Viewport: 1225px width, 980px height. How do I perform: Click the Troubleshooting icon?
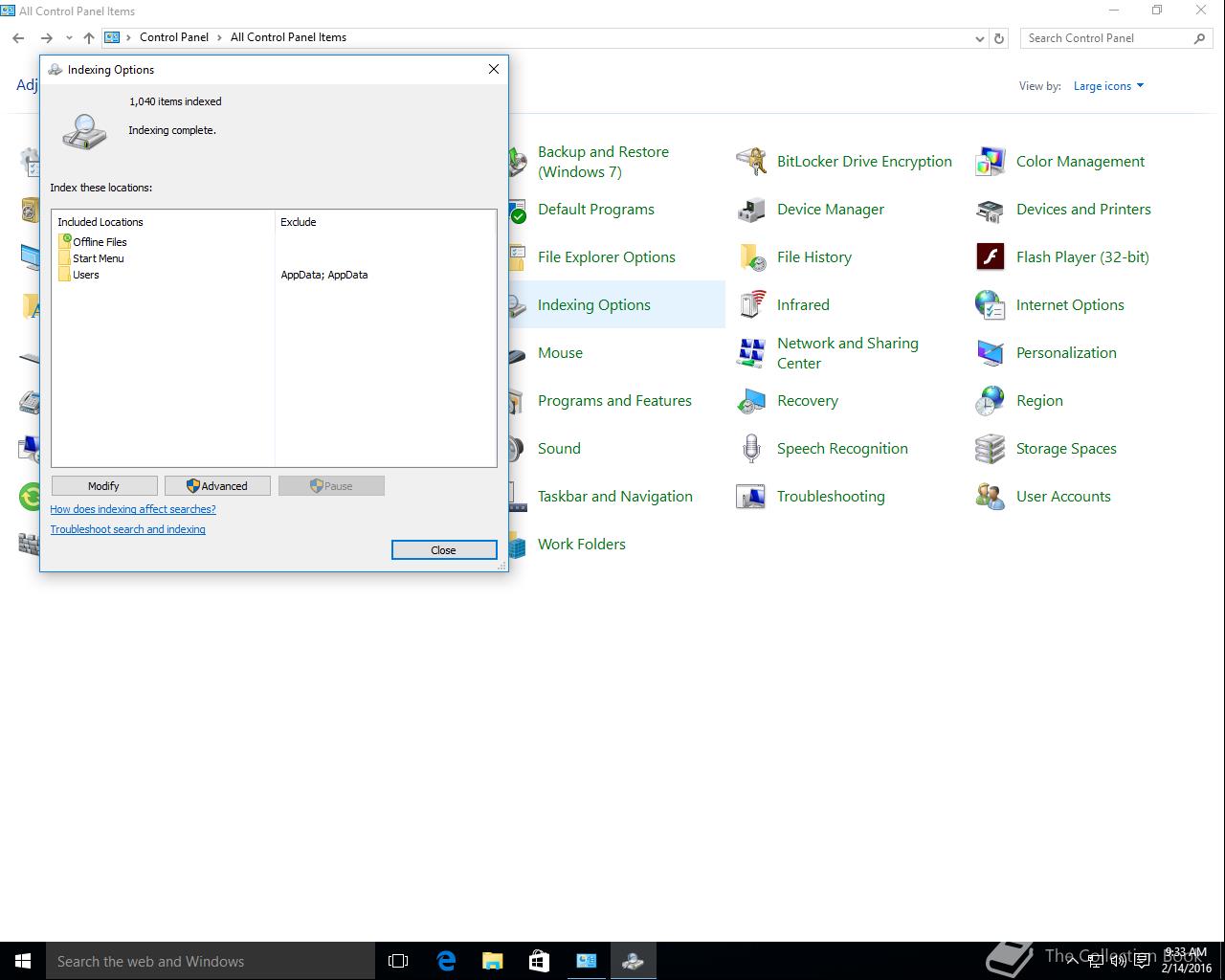point(751,497)
